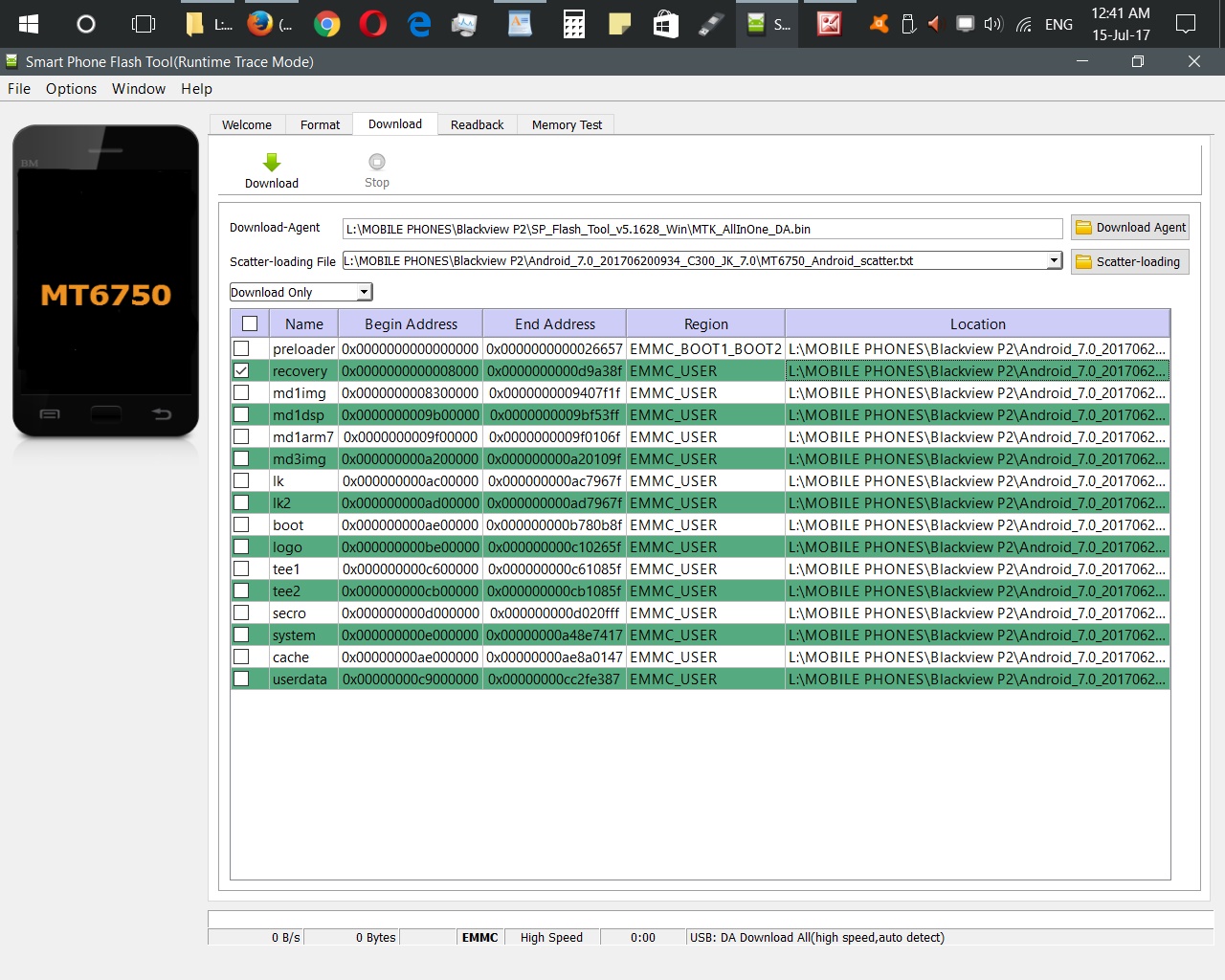Open the File menu

(x=19, y=89)
